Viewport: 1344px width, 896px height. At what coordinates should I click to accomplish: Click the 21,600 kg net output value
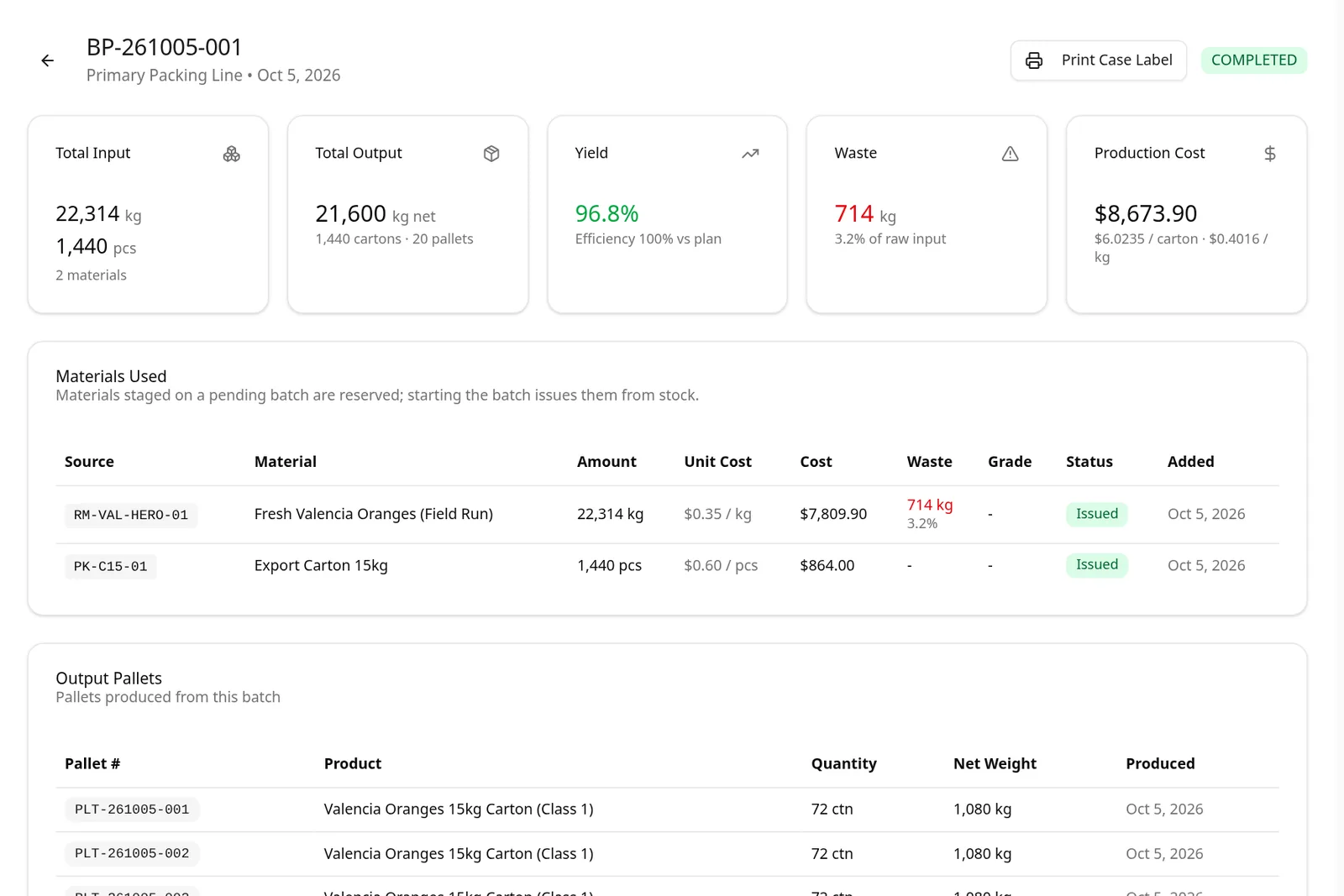(375, 214)
